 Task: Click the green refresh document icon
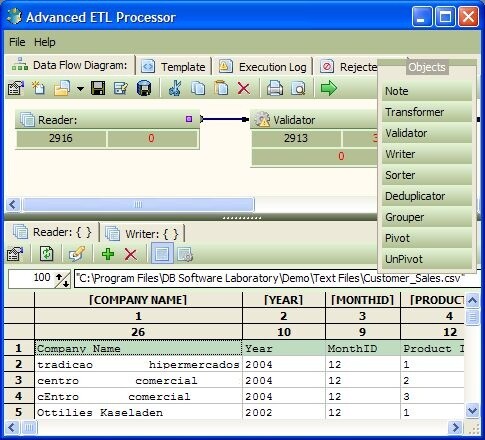click(x=46, y=254)
